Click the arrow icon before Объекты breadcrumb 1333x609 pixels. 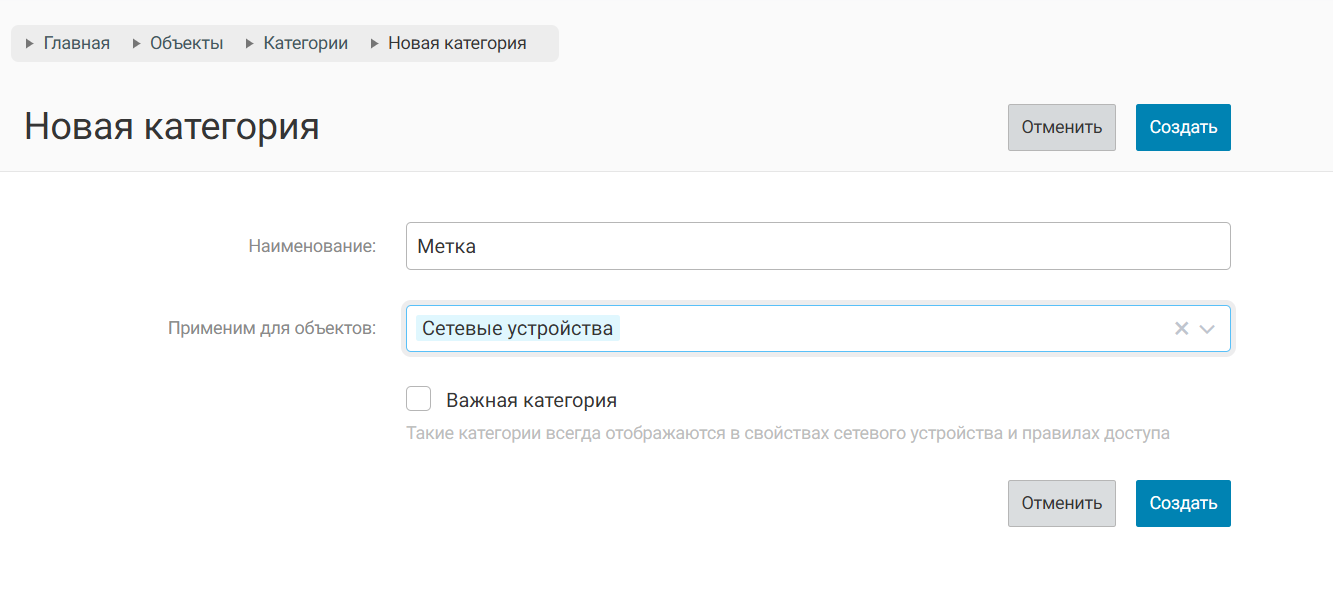pyautogui.click(x=136, y=44)
